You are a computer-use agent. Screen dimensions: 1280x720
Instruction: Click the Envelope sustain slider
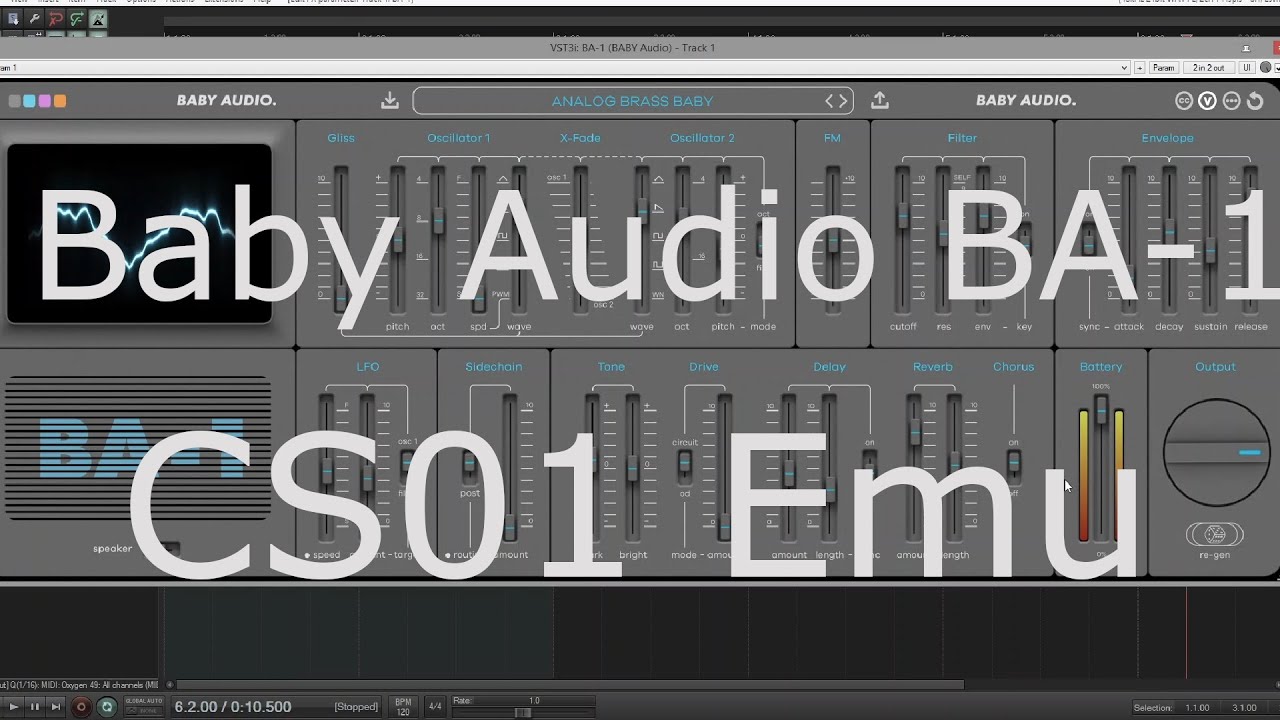pyautogui.click(x=1210, y=240)
